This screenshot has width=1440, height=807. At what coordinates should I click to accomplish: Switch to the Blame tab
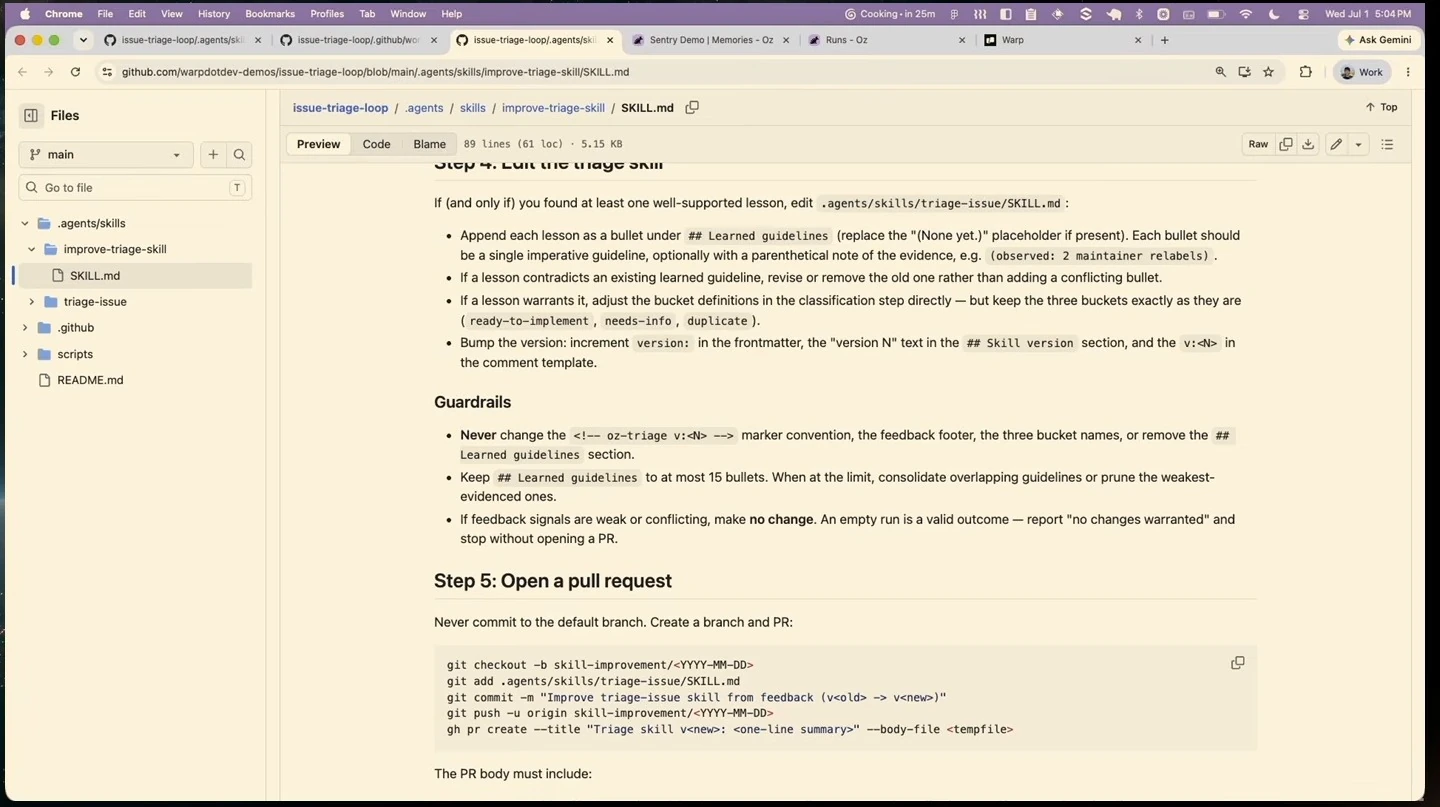[x=429, y=144]
